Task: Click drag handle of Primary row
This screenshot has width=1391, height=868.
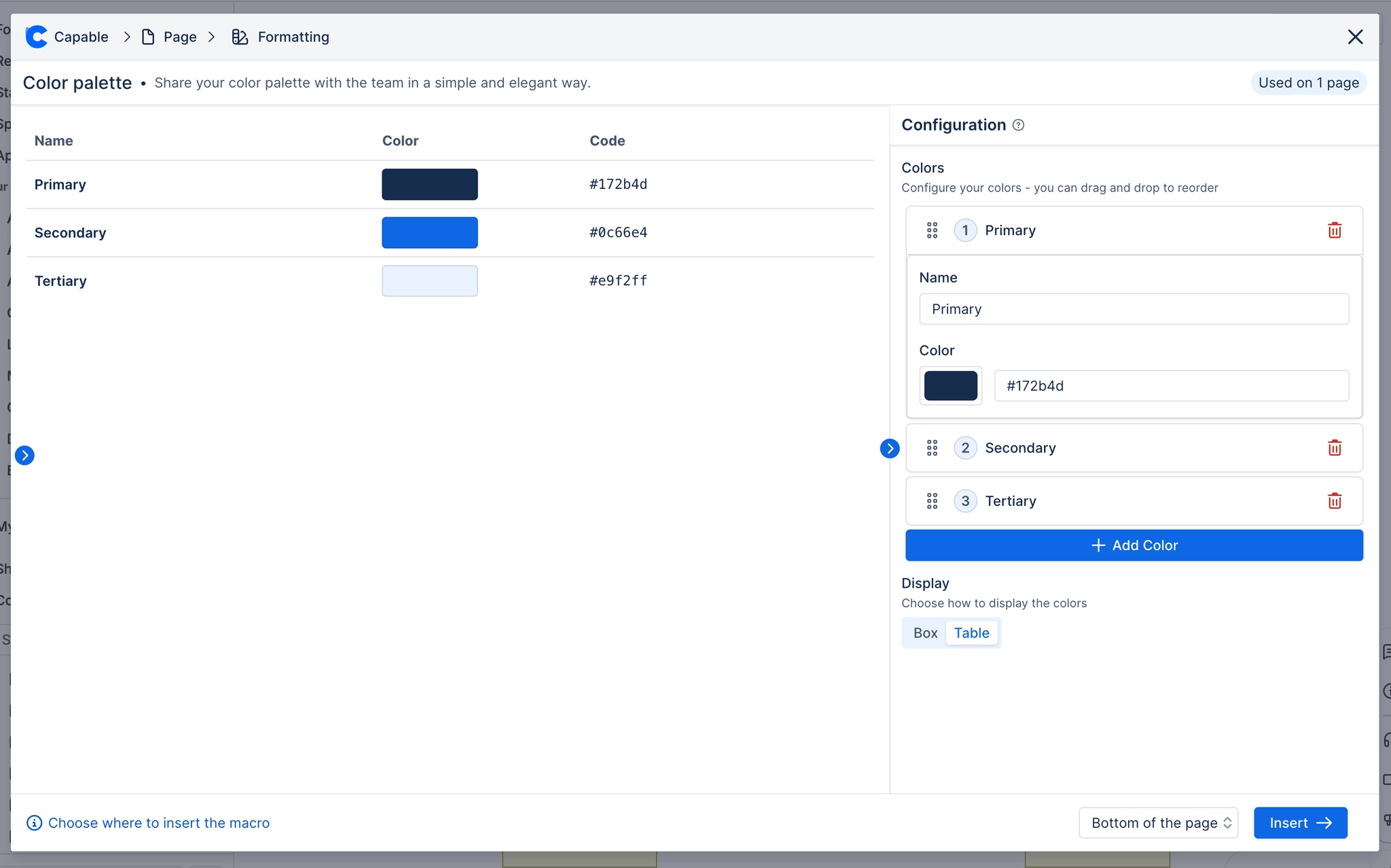Action: 932,230
